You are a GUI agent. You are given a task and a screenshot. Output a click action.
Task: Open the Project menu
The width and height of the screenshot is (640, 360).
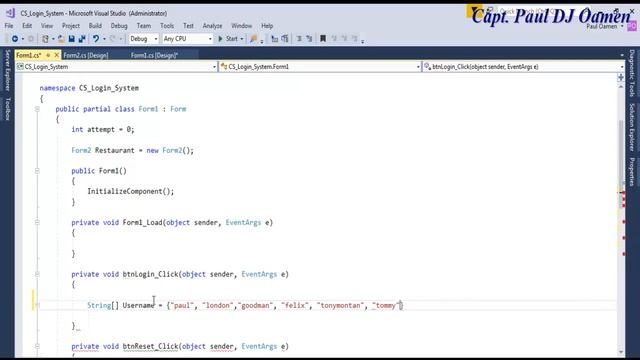tap(71, 26)
